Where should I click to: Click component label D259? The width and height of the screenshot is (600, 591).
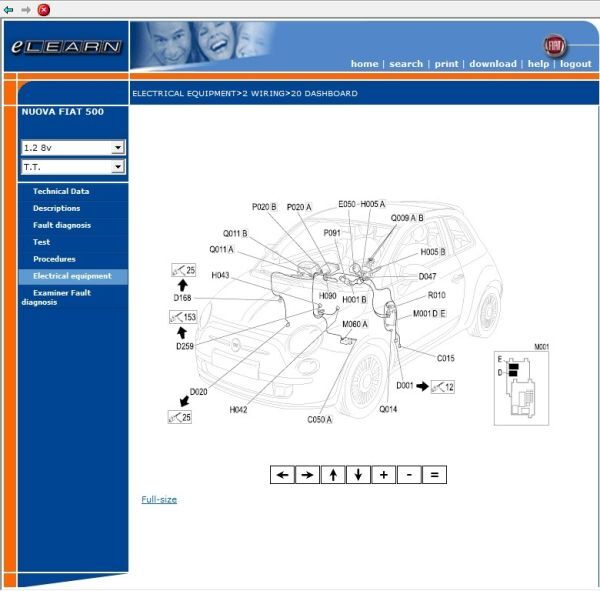[x=185, y=346]
